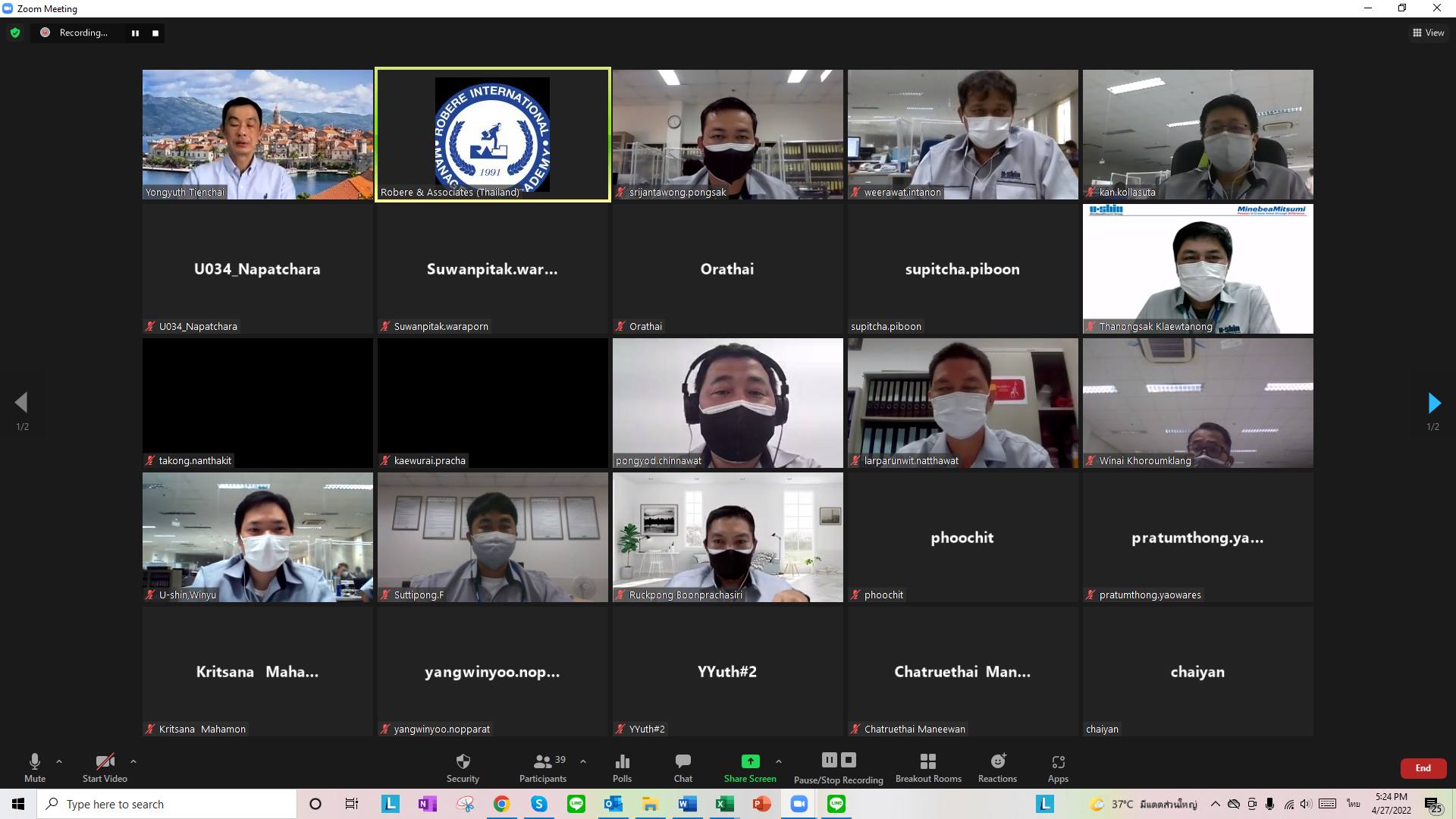Expand video options arrow next to Start Video
Viewport: 1456px width, 819px height.
pyautogui.click(x=133, y=761)
